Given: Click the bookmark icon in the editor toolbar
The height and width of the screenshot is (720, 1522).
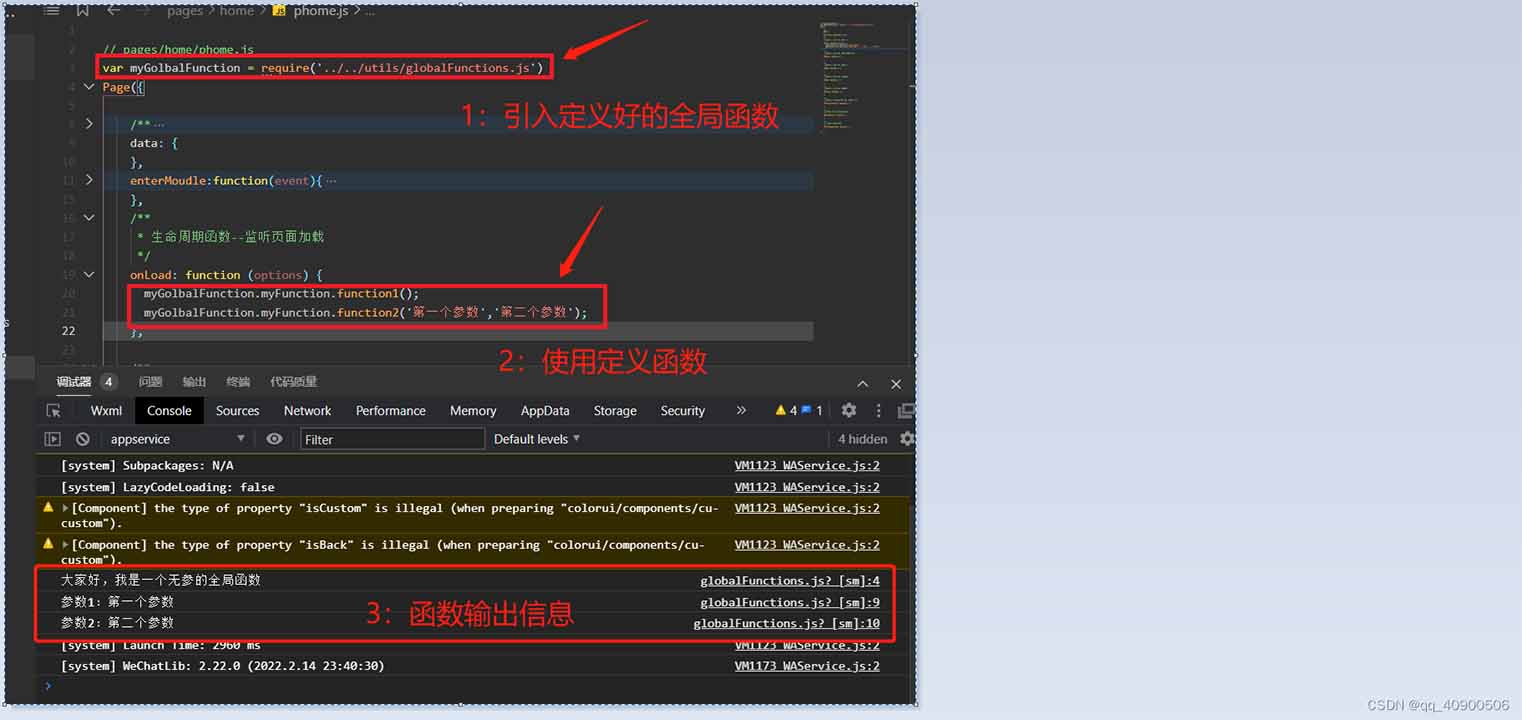Looking at the screenshot, I should (x=82, y=11).
